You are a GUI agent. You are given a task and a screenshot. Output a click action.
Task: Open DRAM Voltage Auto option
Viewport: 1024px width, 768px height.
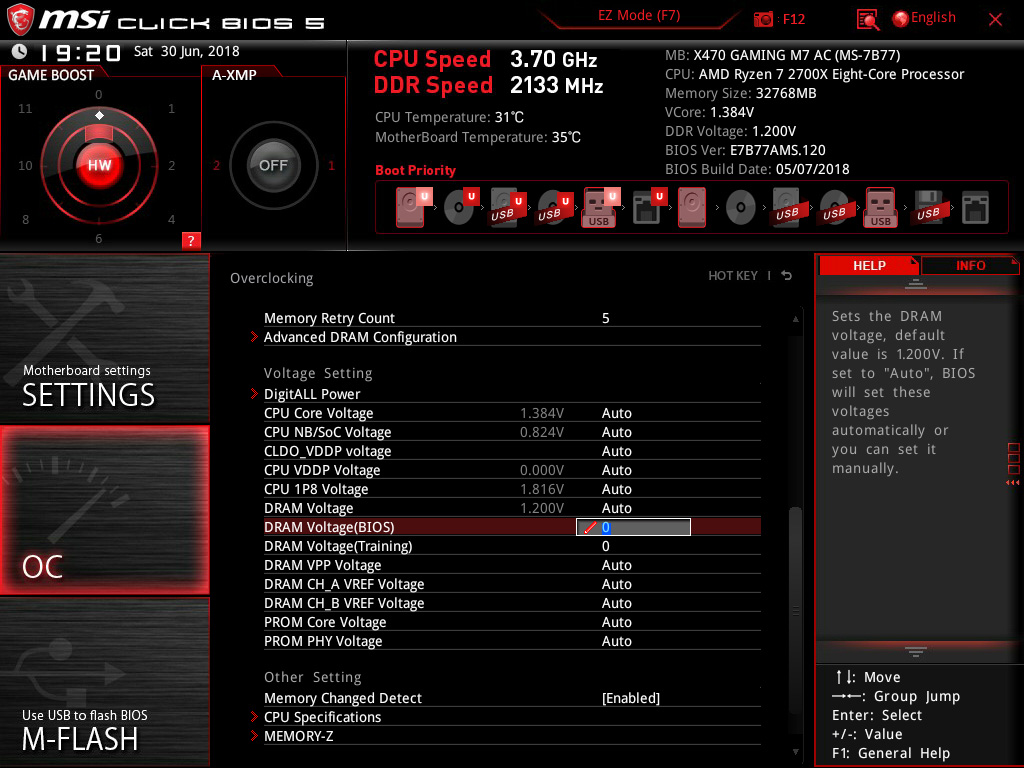click(x=616, y=508)
